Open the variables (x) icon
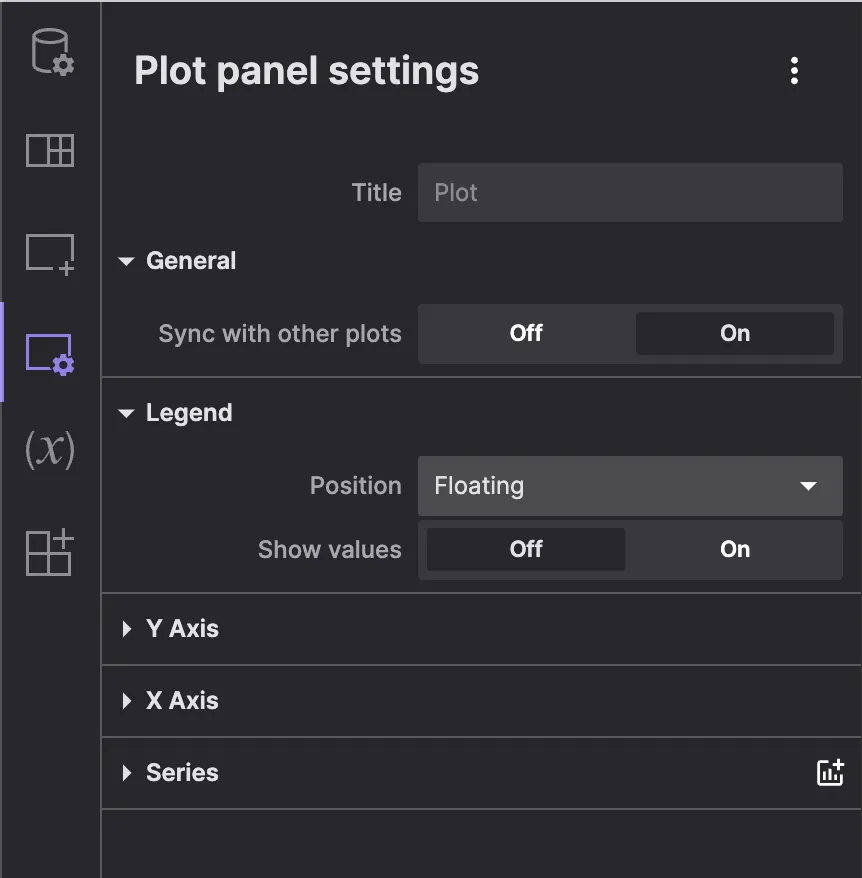Screen dimensions: 862x878 [x=50, y=450]
